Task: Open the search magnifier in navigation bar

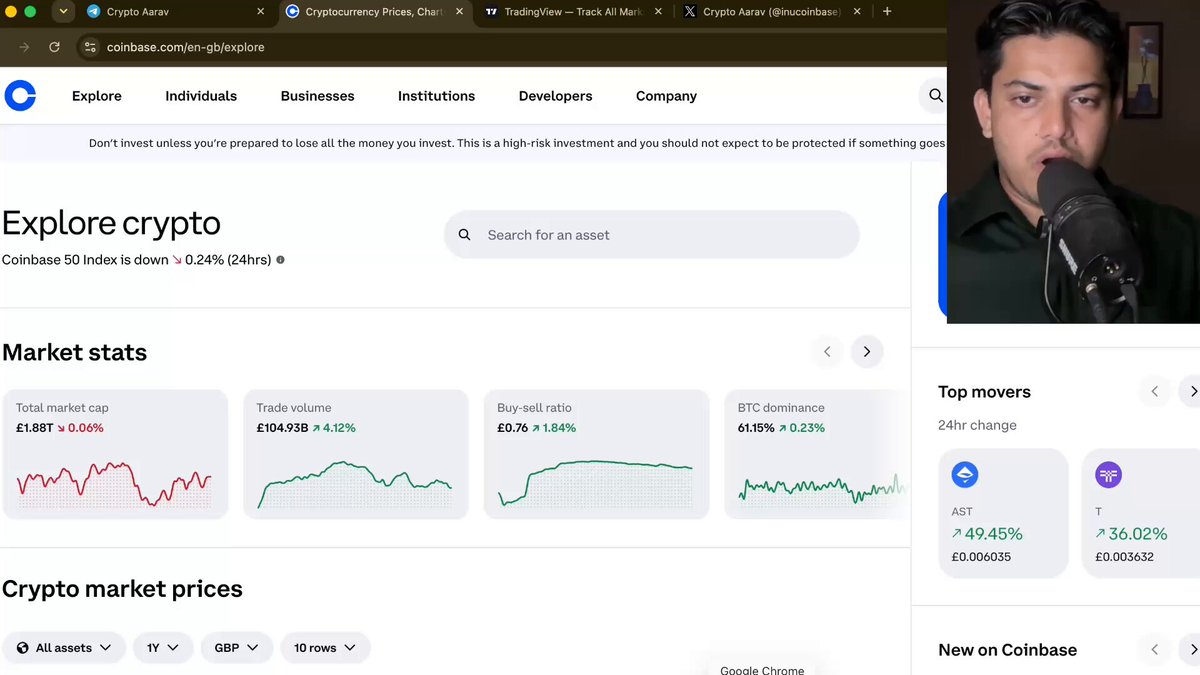Action: point(935,96)
